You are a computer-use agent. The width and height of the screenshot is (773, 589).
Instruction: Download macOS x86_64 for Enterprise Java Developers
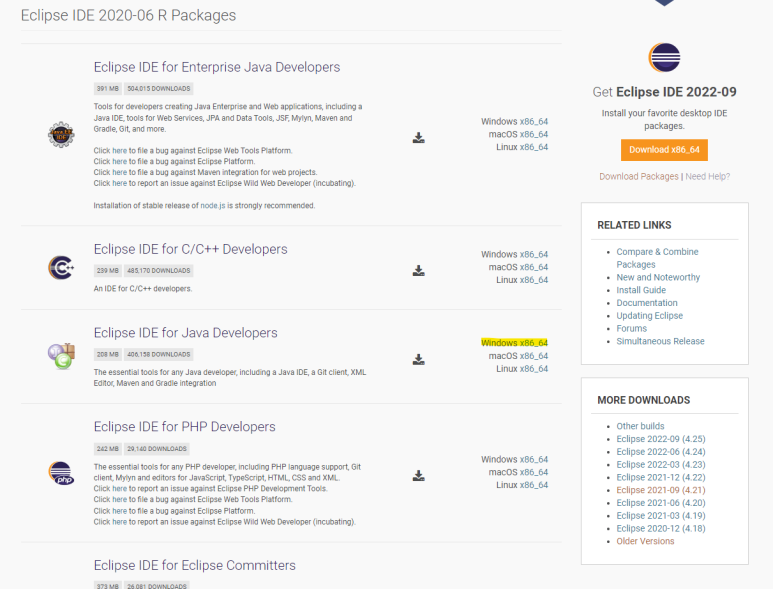pos(533,134)
